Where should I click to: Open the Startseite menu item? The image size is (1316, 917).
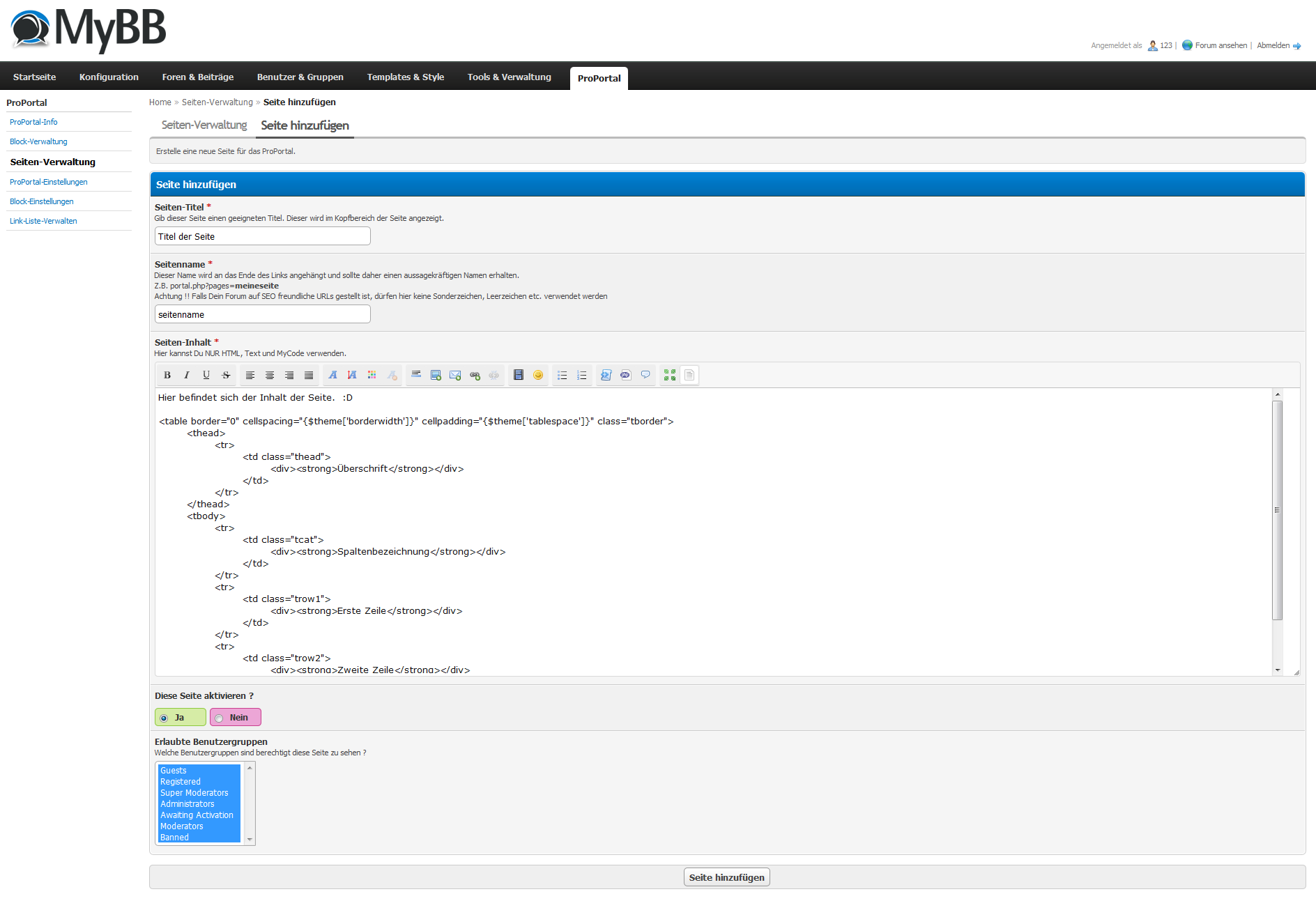click(34, 77)
